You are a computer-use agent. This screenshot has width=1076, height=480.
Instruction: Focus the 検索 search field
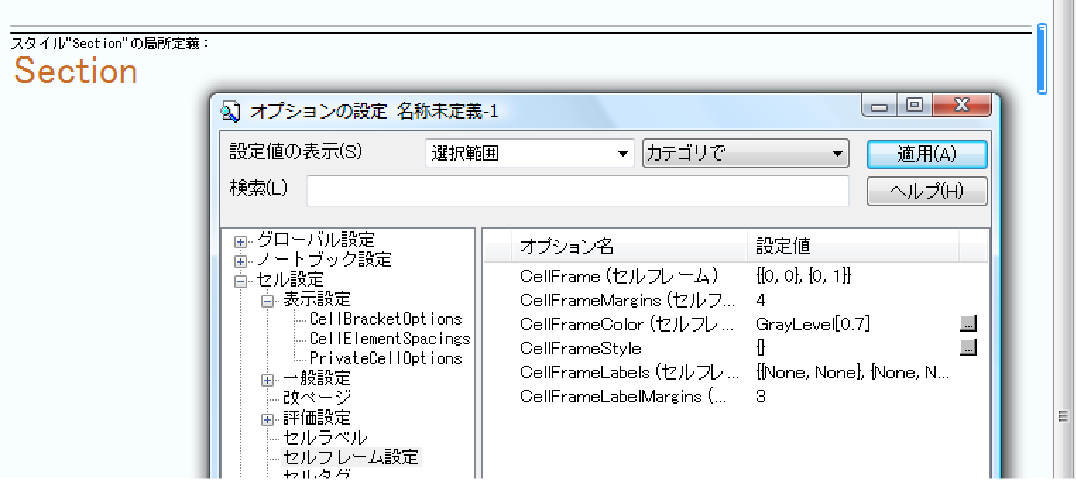point(578,191)
